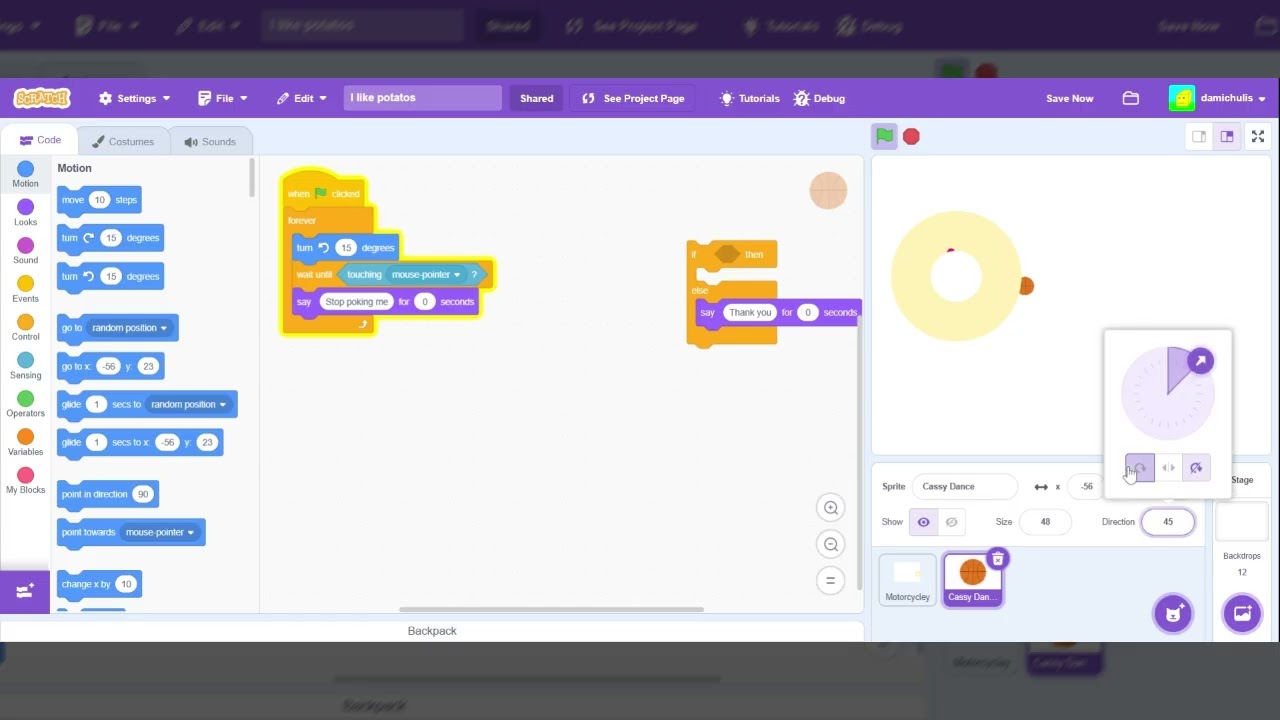Open 'point towards mouse-pointer' dropdown
This screenshot has width=1280, height=720.
click(159, 532)
